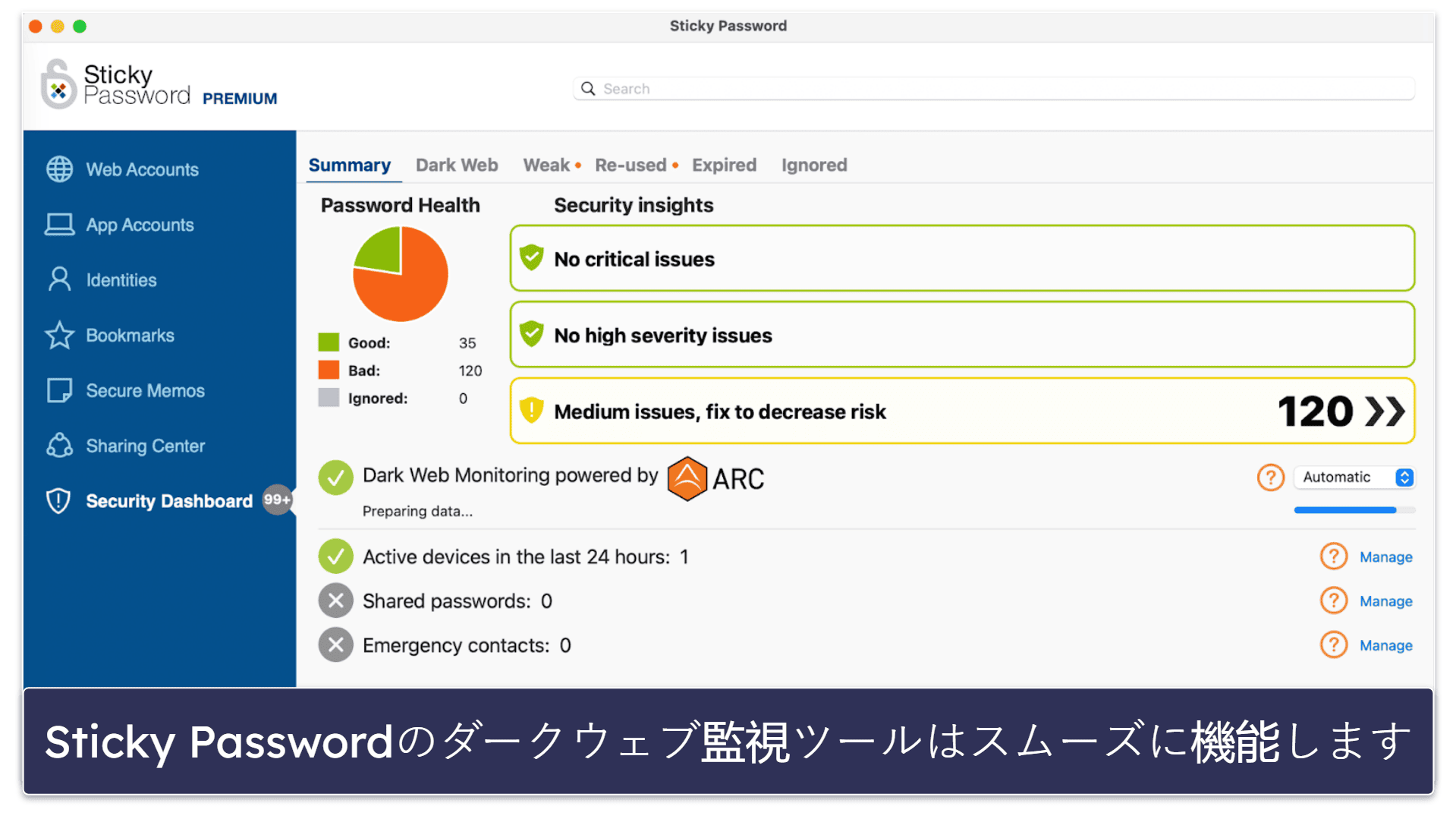Open the Ignored tab
The width and height of the screenshot is (1456, 819).
[x=814, y=165]
